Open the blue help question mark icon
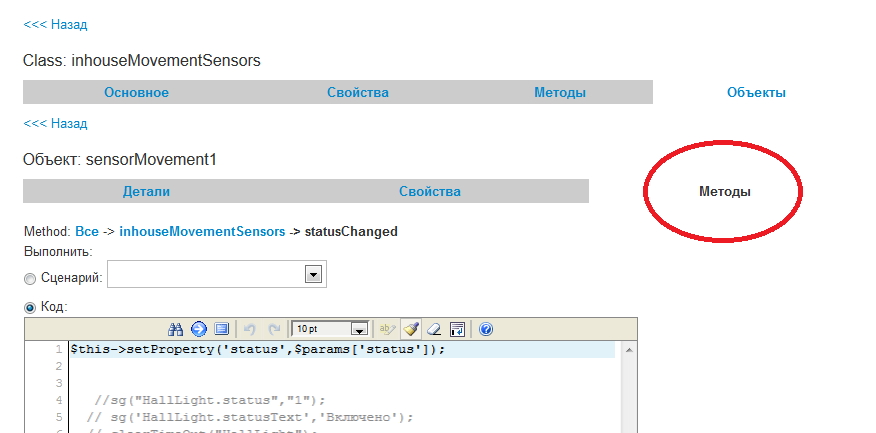Viewport: 876px width, 433px height. pos(486,329)
